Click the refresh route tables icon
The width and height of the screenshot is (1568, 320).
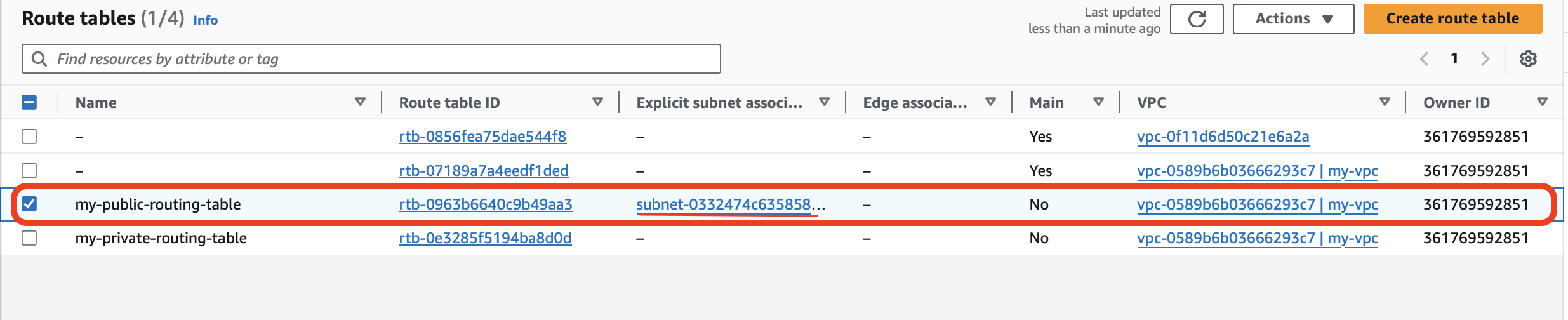pos(1197,19)
